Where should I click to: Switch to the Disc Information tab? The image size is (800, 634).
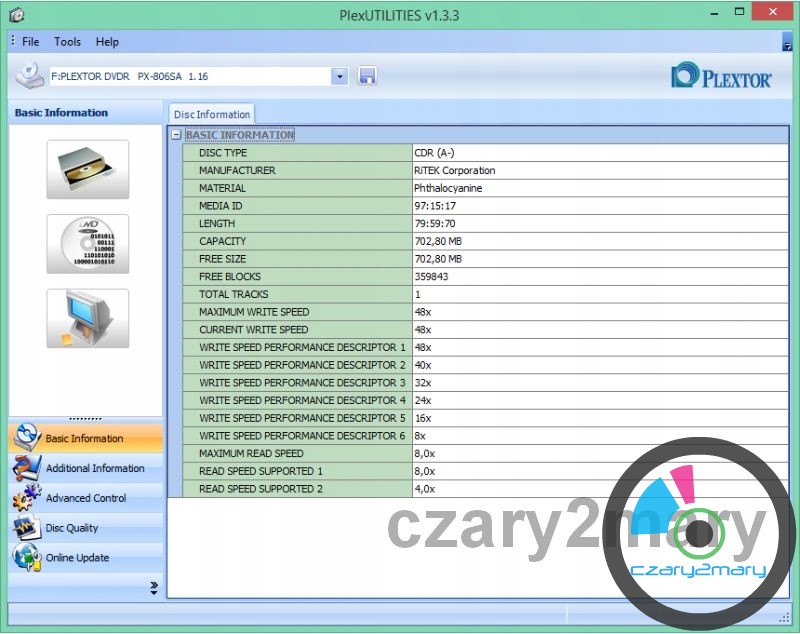tap(212, 114)
